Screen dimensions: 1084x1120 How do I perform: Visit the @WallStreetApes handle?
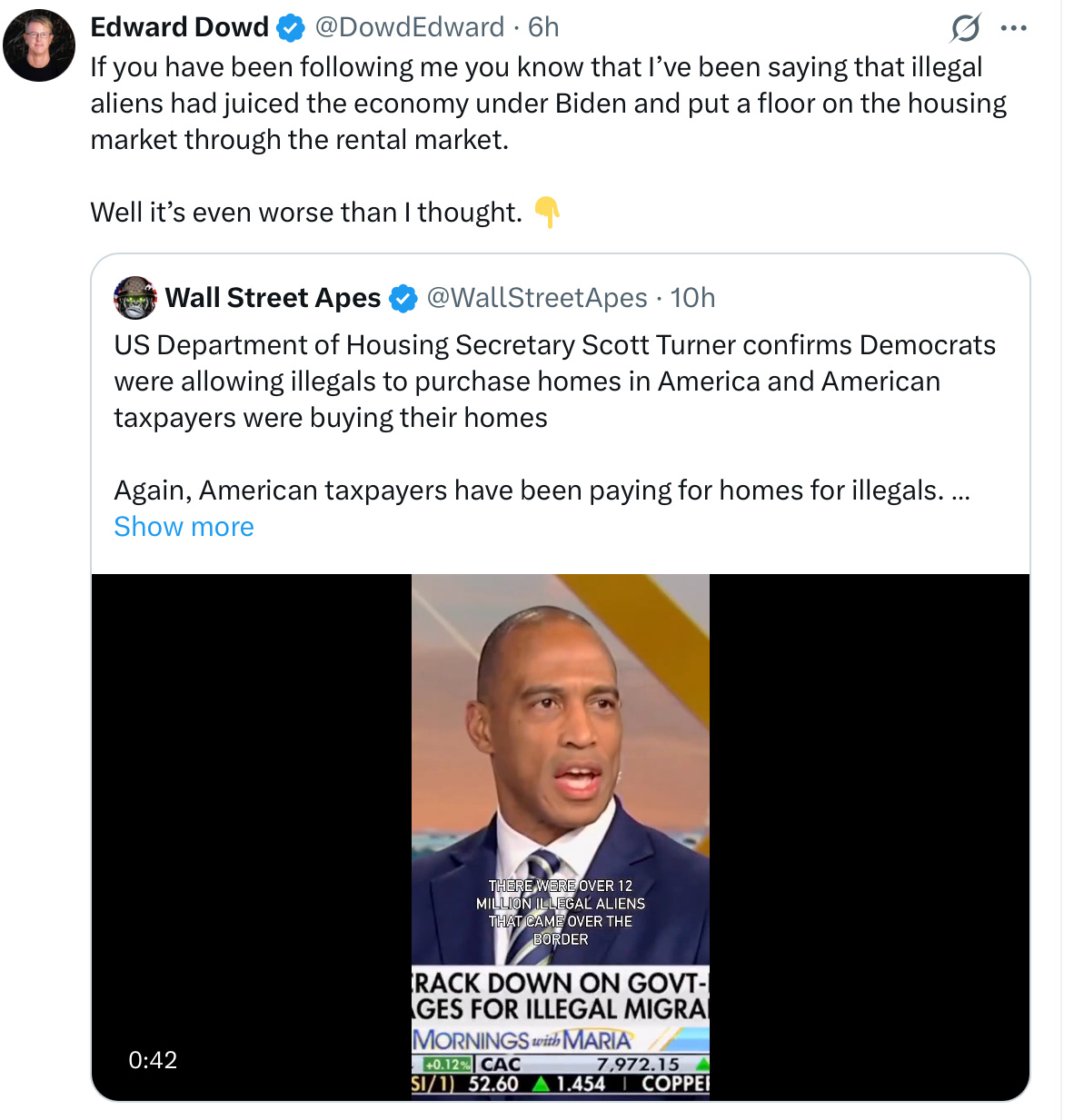pos(536,298)
